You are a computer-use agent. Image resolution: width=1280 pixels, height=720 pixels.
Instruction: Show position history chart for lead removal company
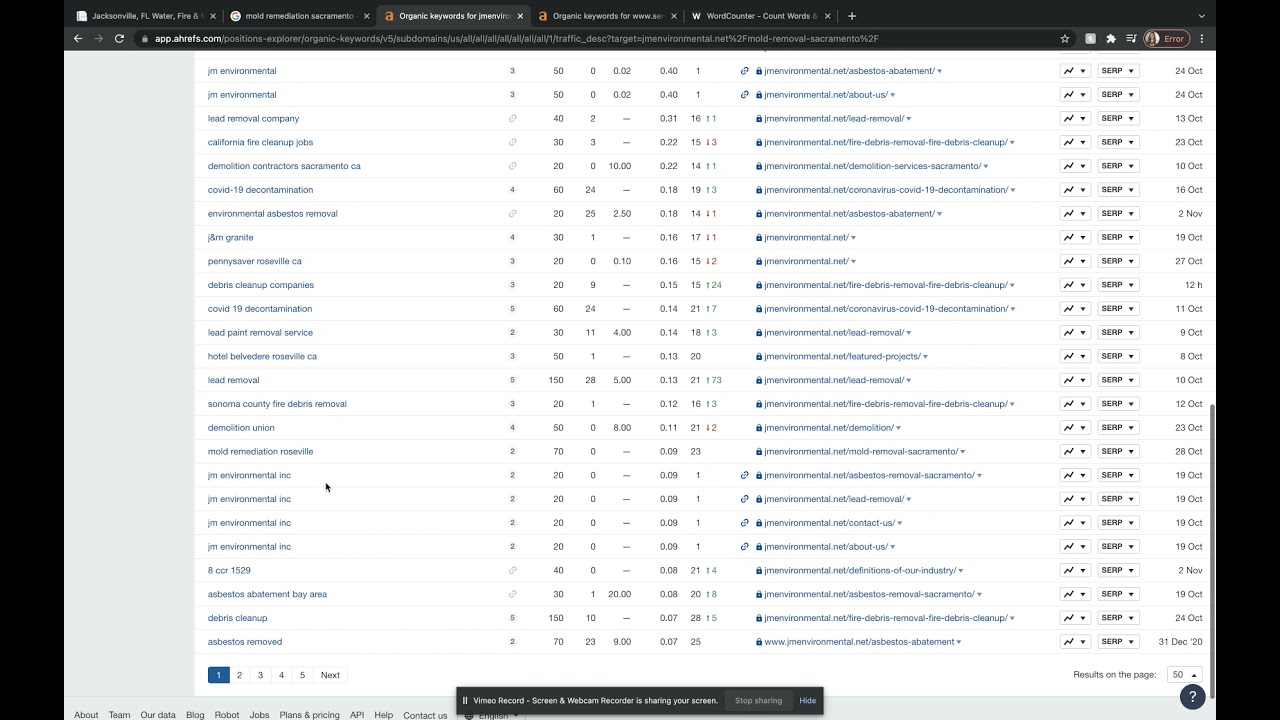tap(1075, 118)
